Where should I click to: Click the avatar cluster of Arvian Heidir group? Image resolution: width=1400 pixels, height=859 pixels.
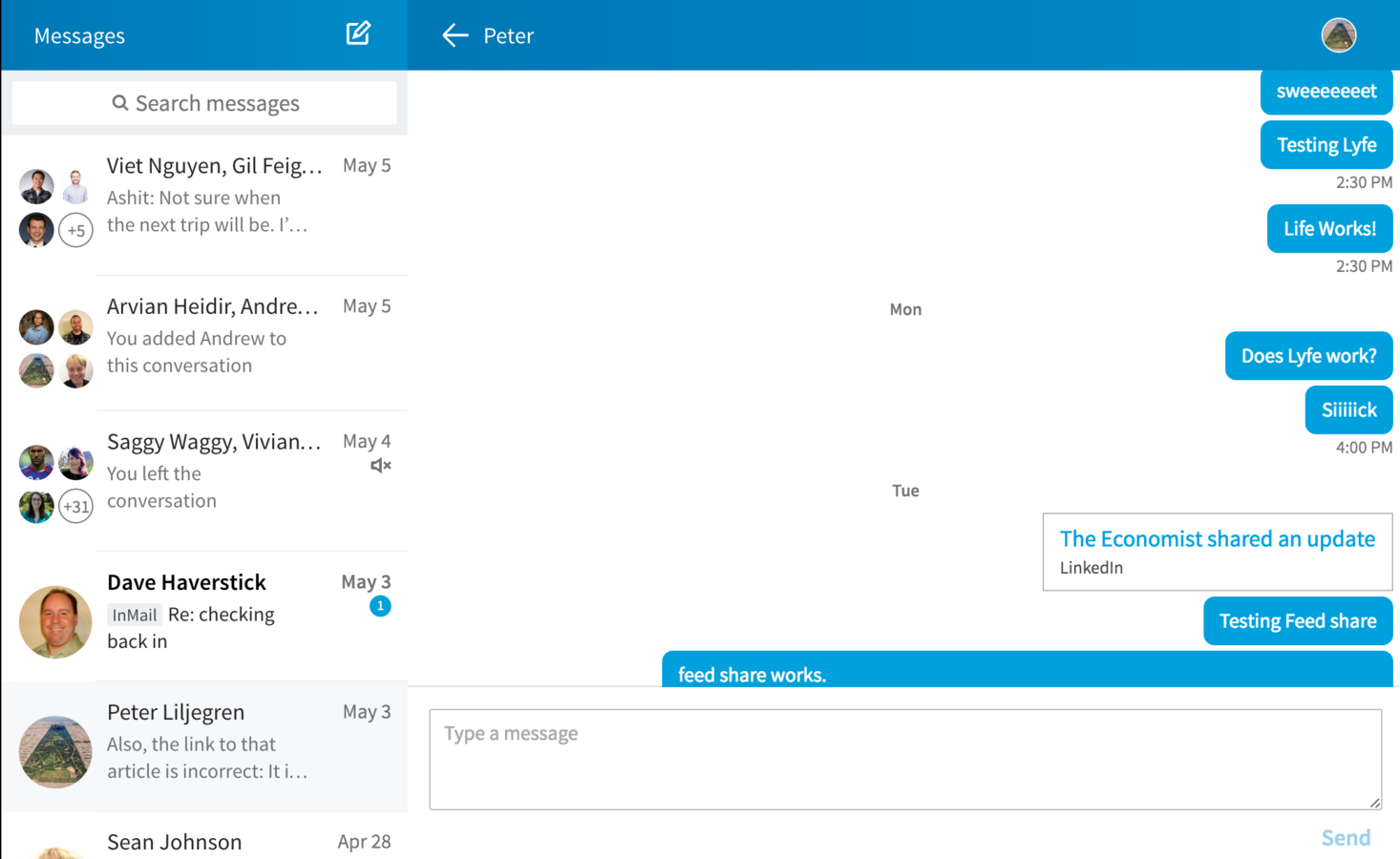click(55, 349)
